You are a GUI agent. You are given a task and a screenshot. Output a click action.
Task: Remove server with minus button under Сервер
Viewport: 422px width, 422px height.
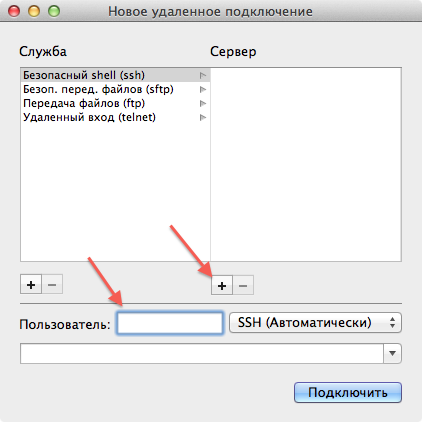coord(243,285)
